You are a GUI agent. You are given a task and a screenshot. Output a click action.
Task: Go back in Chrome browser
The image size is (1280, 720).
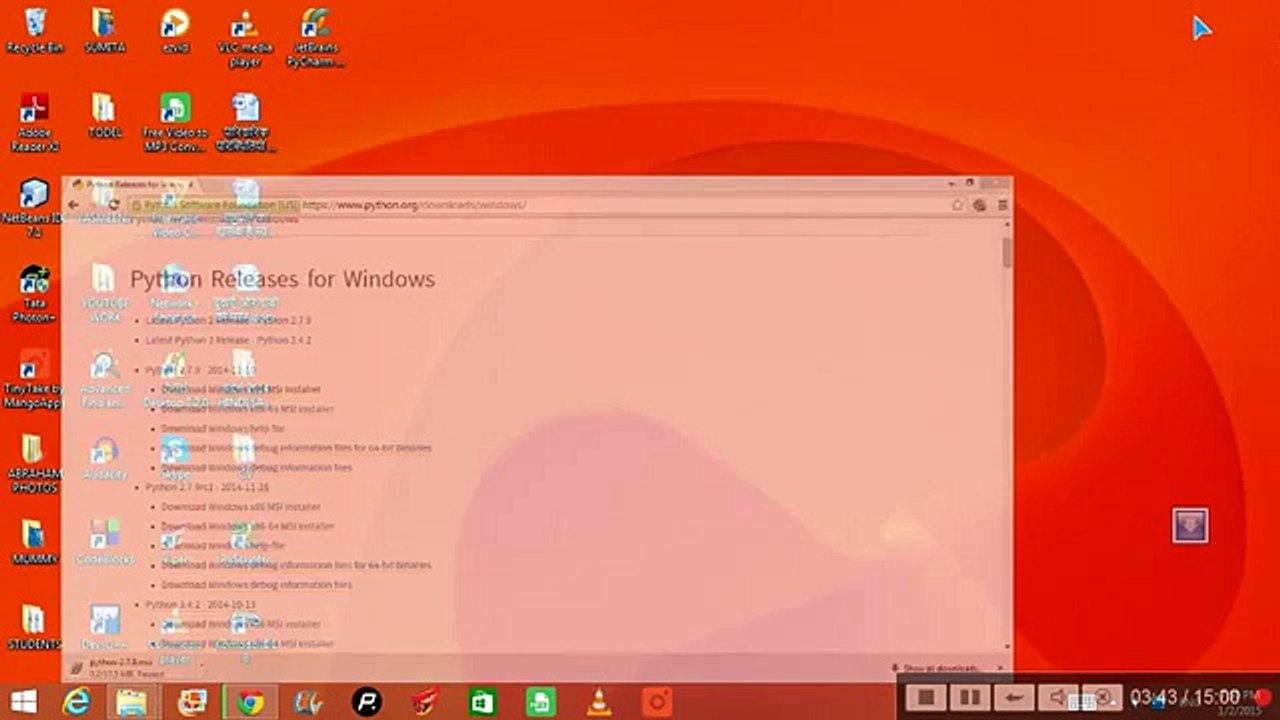[x=73, y=205]
